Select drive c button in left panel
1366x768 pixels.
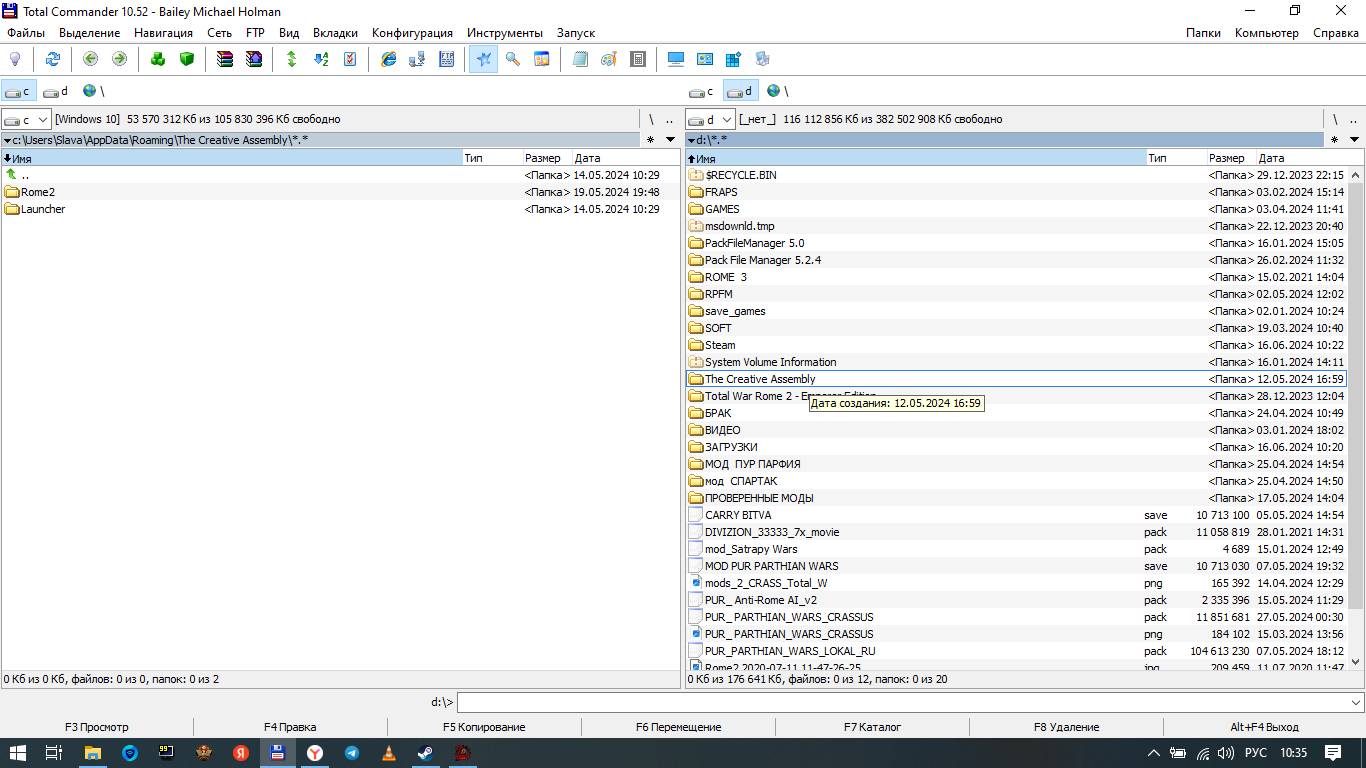point(19,91)
